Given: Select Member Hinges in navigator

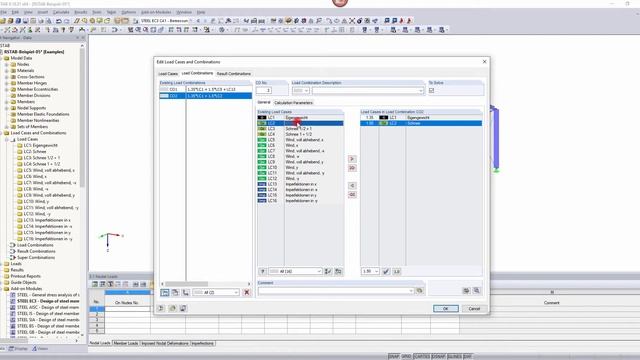Looking at the screenshot, I should click(32, 83).
